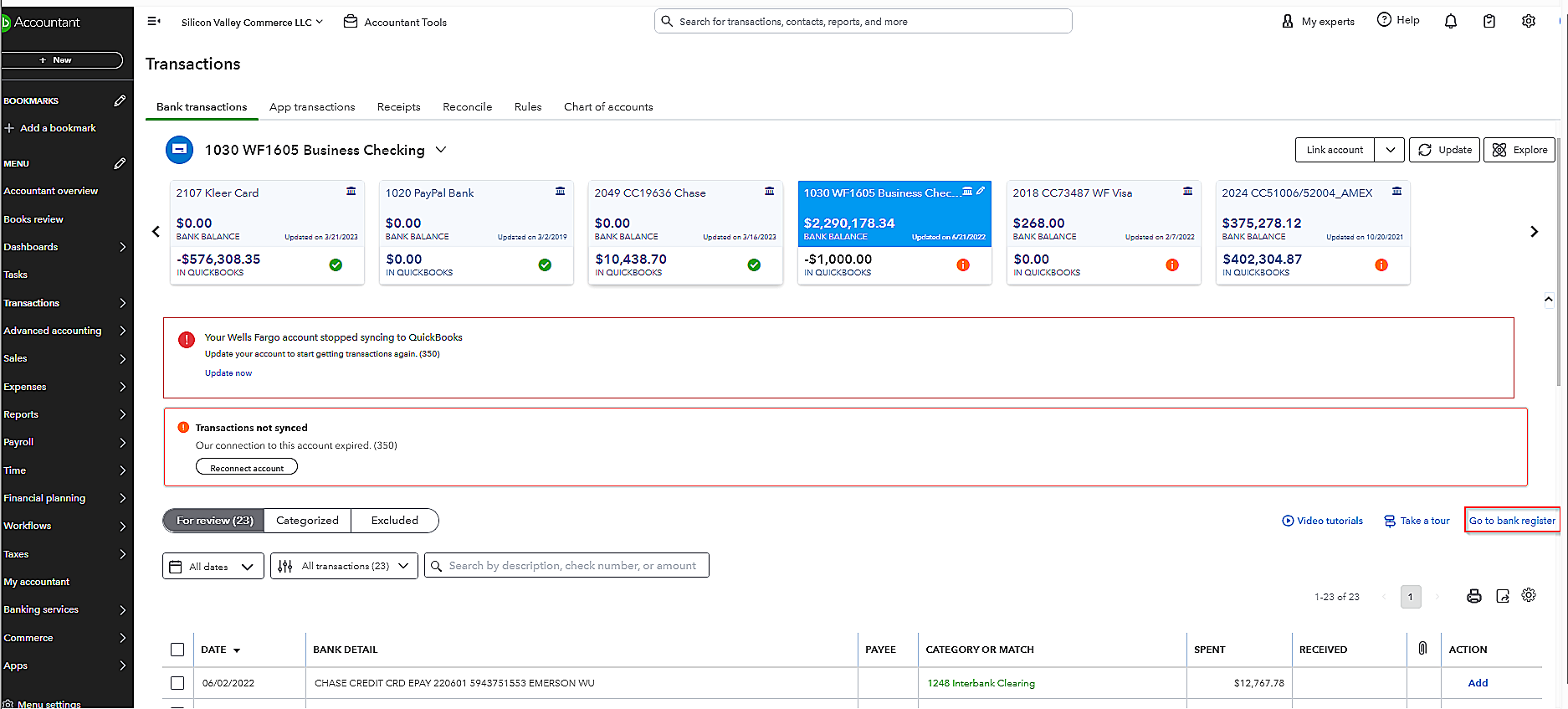Click warning icon on WF Visa card
The image size is (1568, 709).
click(1171, 265)
